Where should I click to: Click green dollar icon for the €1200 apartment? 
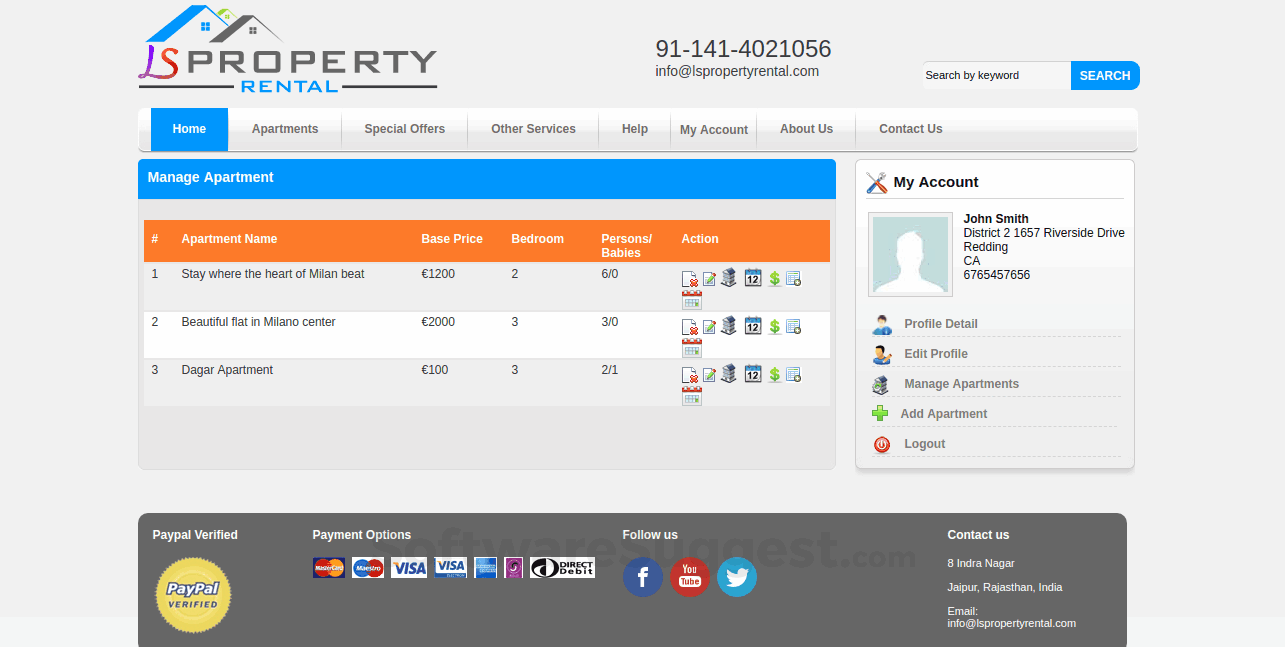pos(775,279)
